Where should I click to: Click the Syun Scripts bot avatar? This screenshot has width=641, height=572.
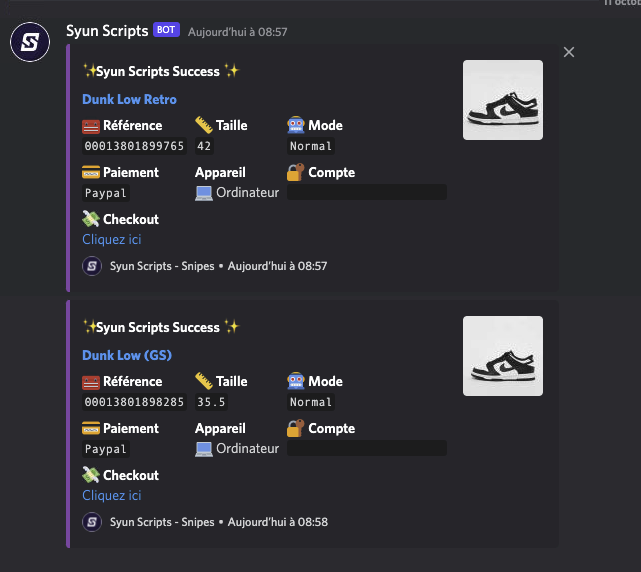[30, 42]
